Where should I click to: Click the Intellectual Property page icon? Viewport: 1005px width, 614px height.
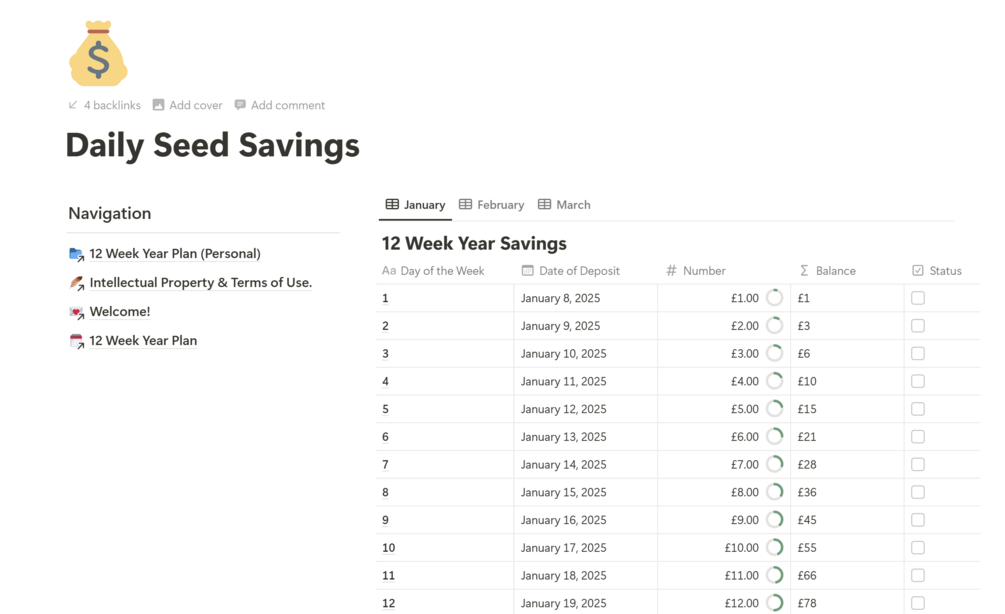pyautogui.click(x=76, y=283)
